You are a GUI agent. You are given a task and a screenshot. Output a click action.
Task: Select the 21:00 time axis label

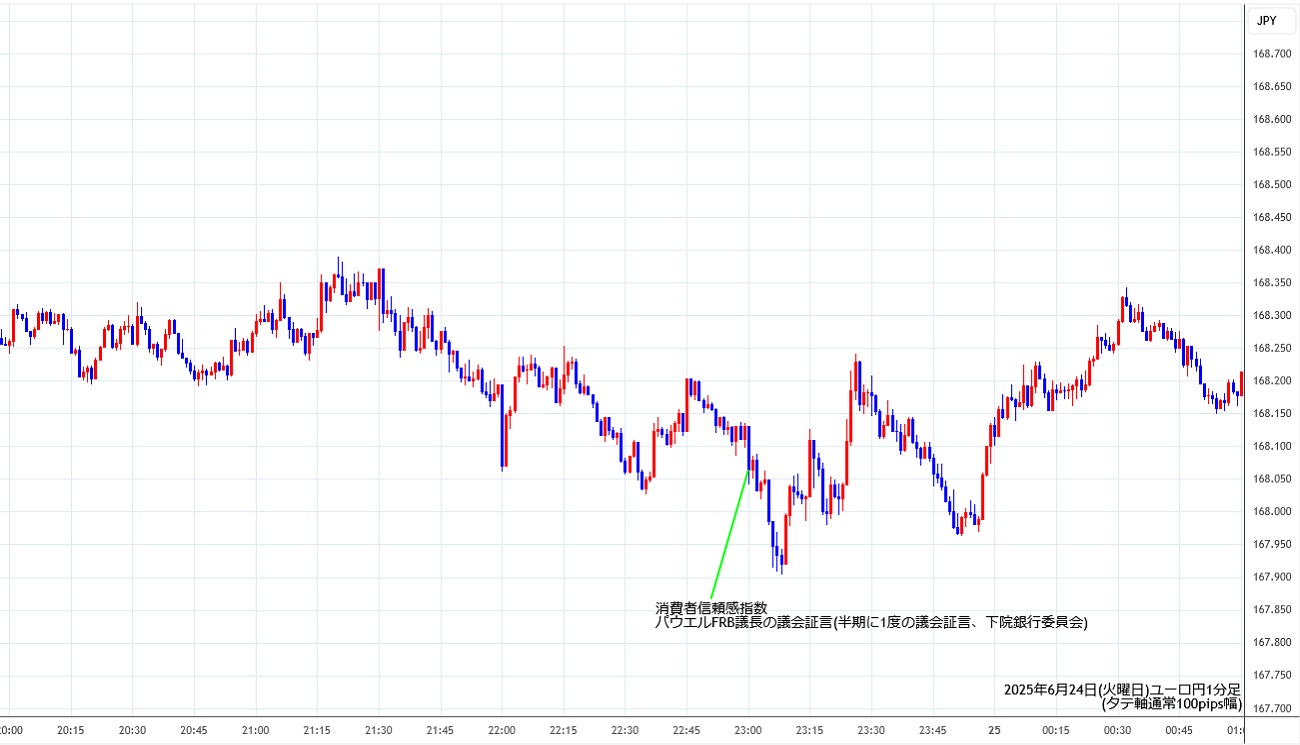click(256, 731)
